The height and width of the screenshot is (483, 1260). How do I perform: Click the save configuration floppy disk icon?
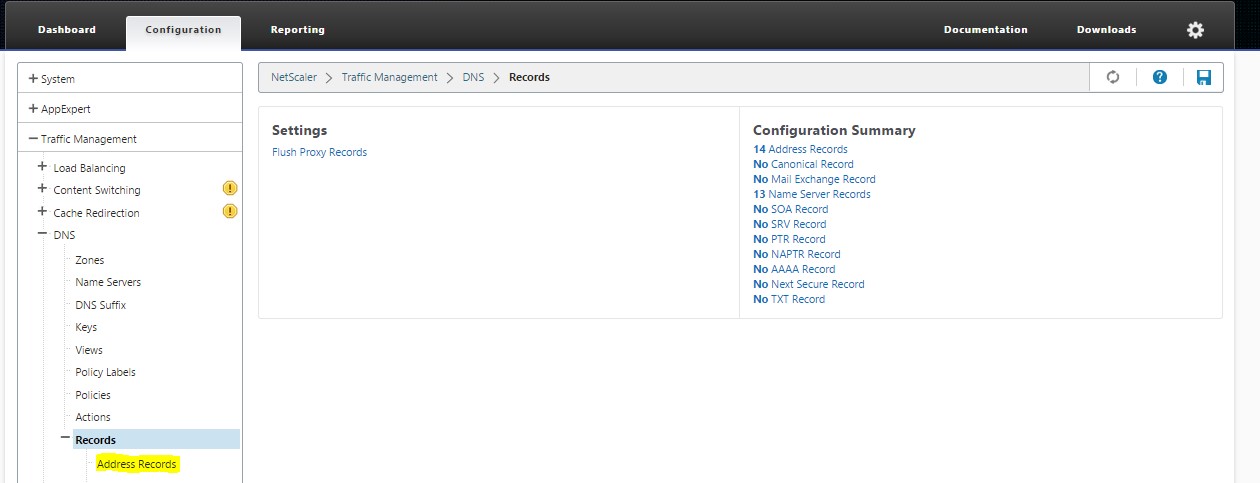pyautogui.click(x=1203, y=77)
